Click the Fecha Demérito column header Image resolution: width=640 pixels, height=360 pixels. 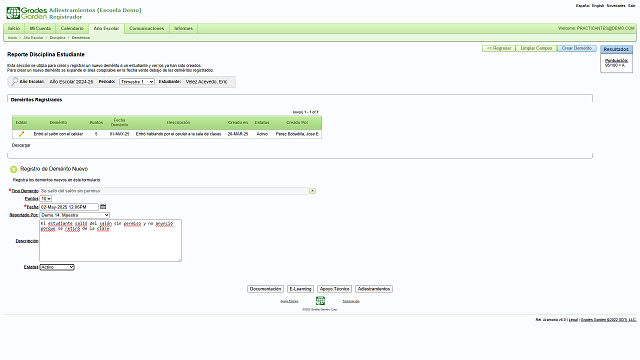pos(119,122)
